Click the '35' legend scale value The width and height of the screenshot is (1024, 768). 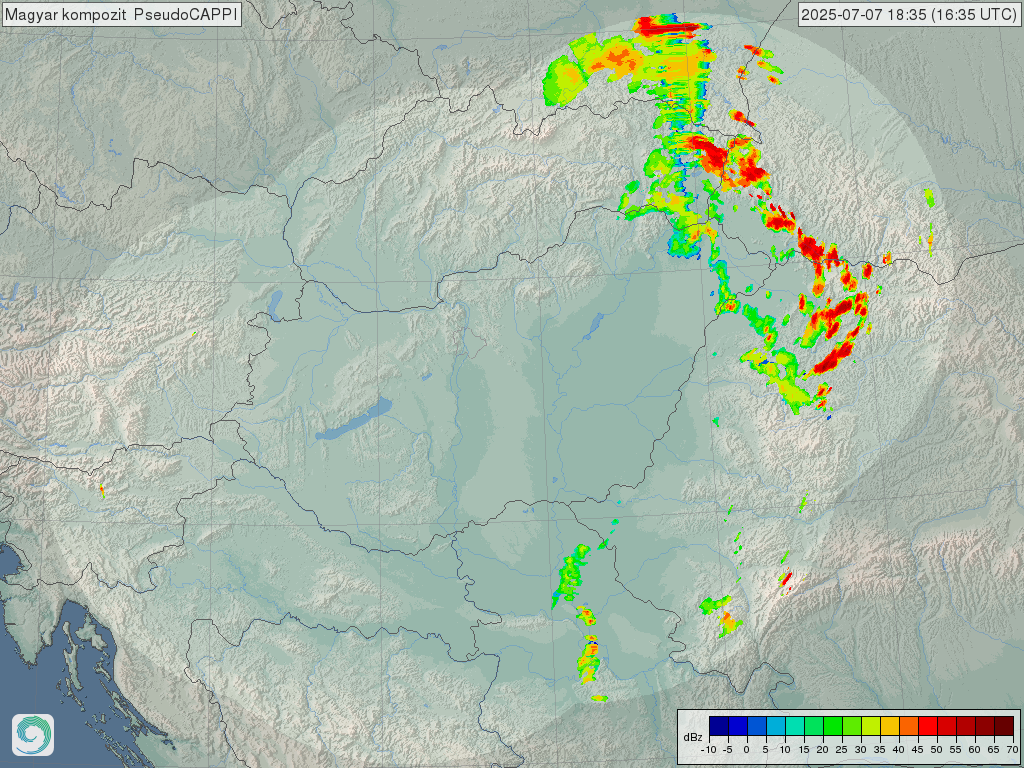coord(880,750)
